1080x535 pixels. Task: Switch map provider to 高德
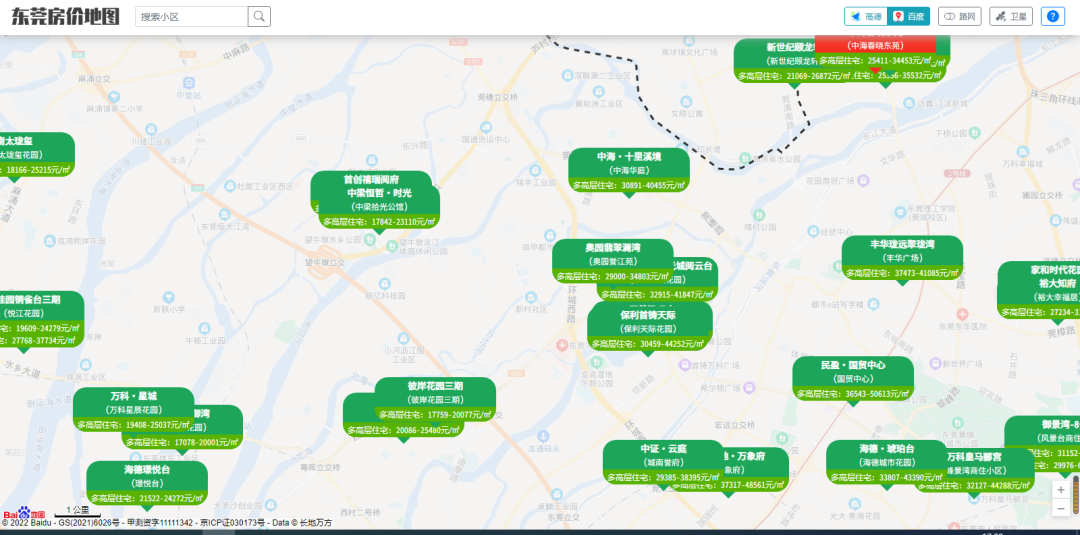click(866, 17)
